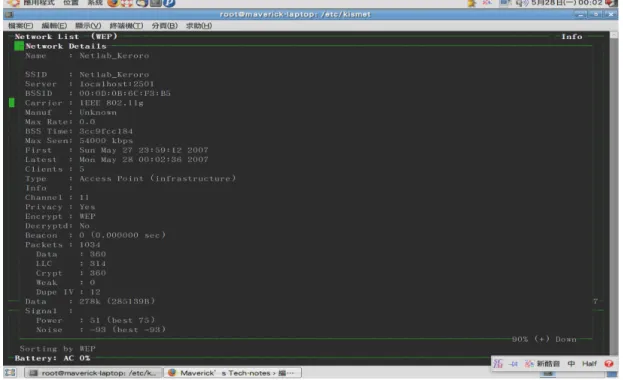623x380 pixels.
Task: Select the 新酷音 input method button
Action: coord(542,364)
